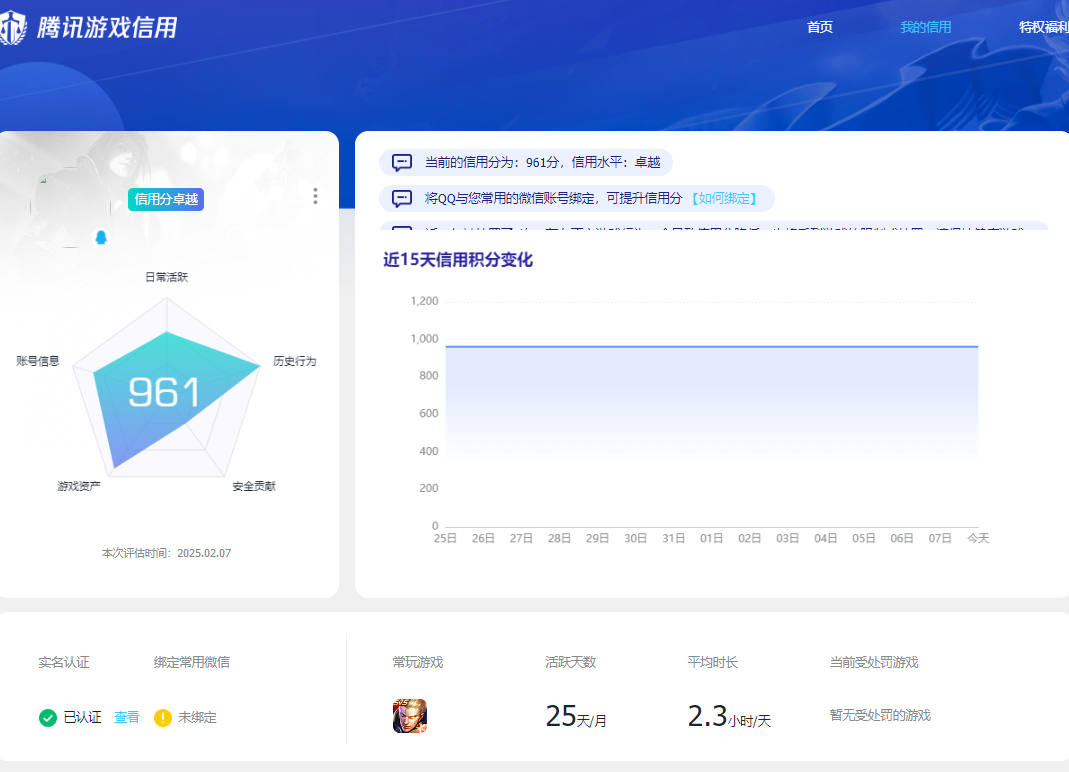This screenshot has height=772, width=1069.
Task: Click the 平均时长 heading
Action: pyautogui.click(x=712, y=662)
